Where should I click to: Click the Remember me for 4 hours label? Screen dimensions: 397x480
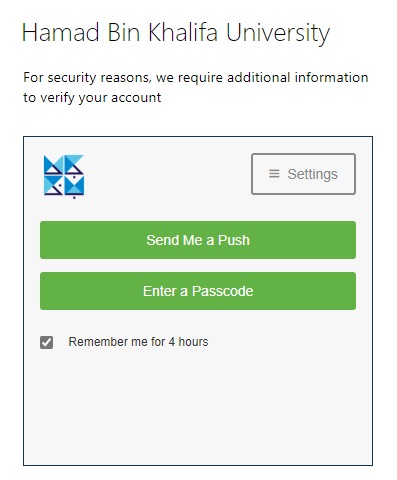point(138,342)
